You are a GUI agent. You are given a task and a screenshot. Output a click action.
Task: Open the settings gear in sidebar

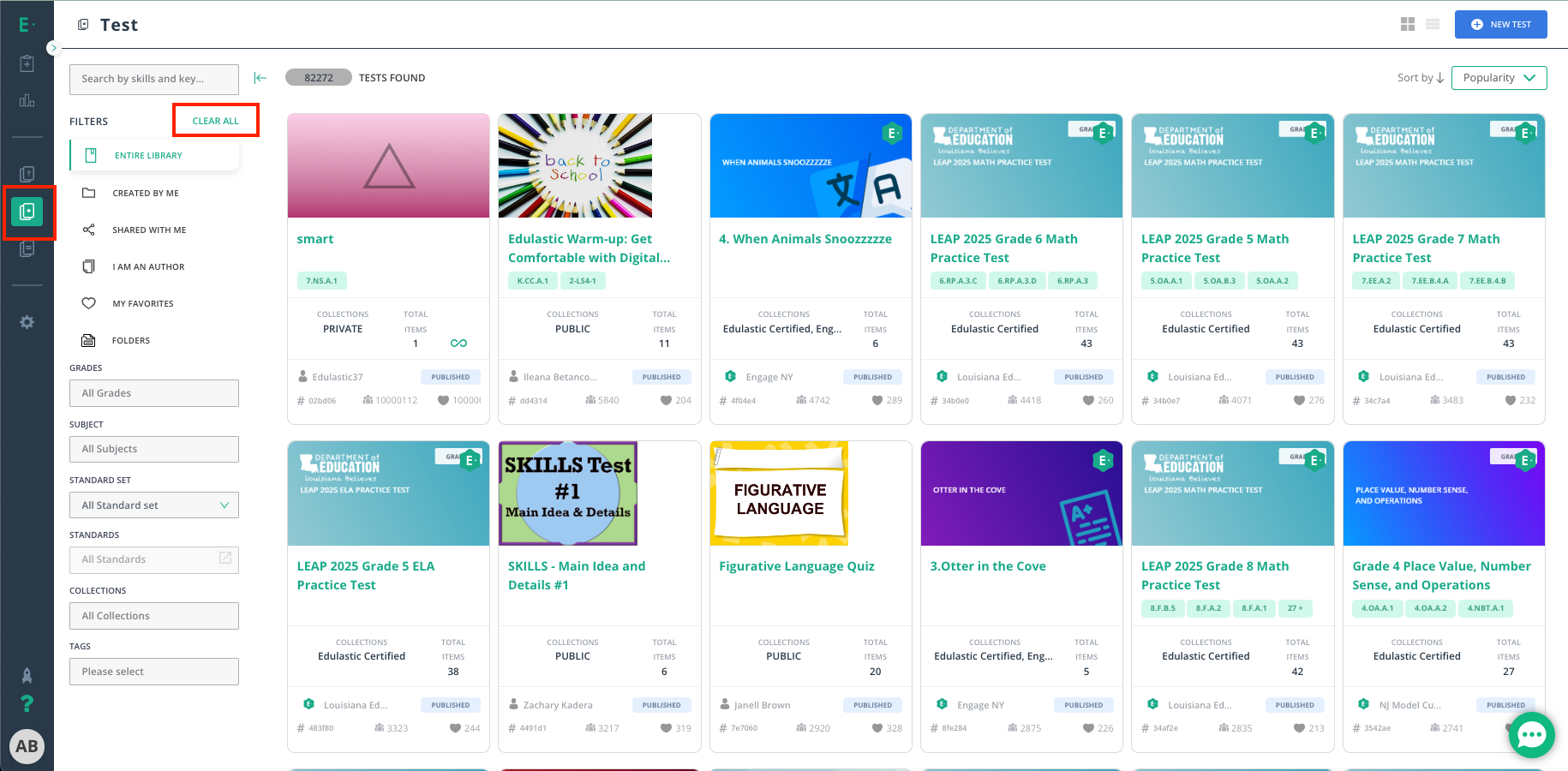point(27,322)
